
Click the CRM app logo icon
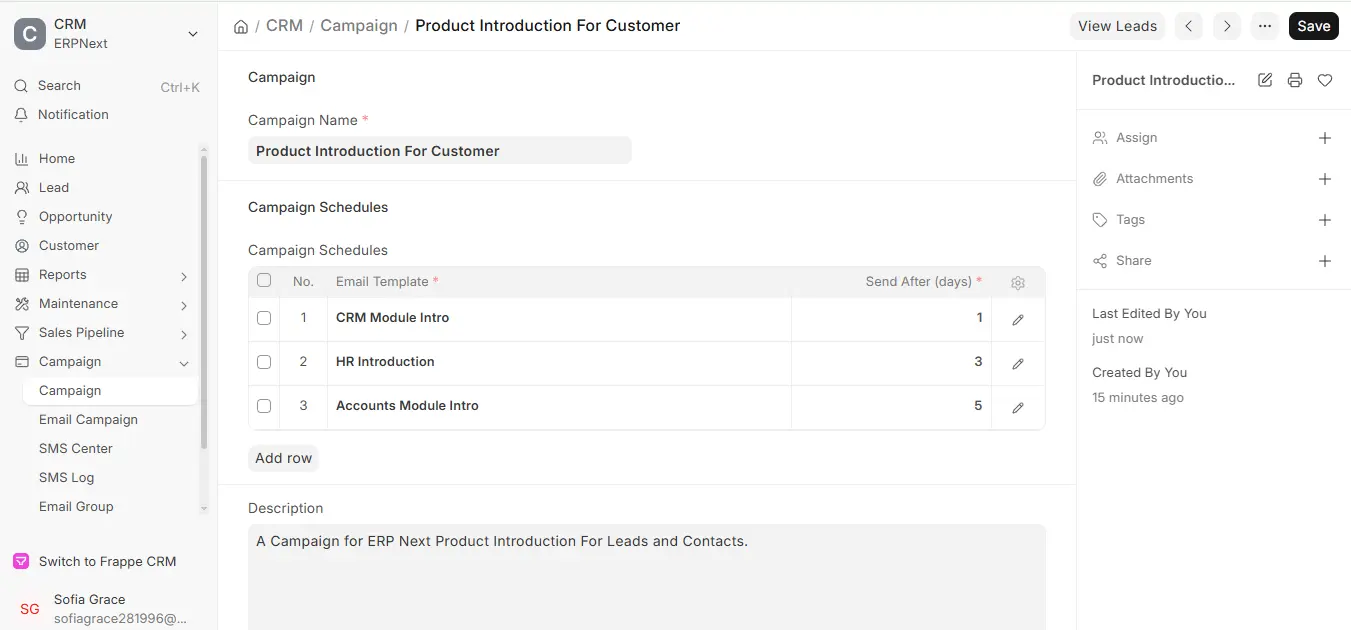point(29,34)
